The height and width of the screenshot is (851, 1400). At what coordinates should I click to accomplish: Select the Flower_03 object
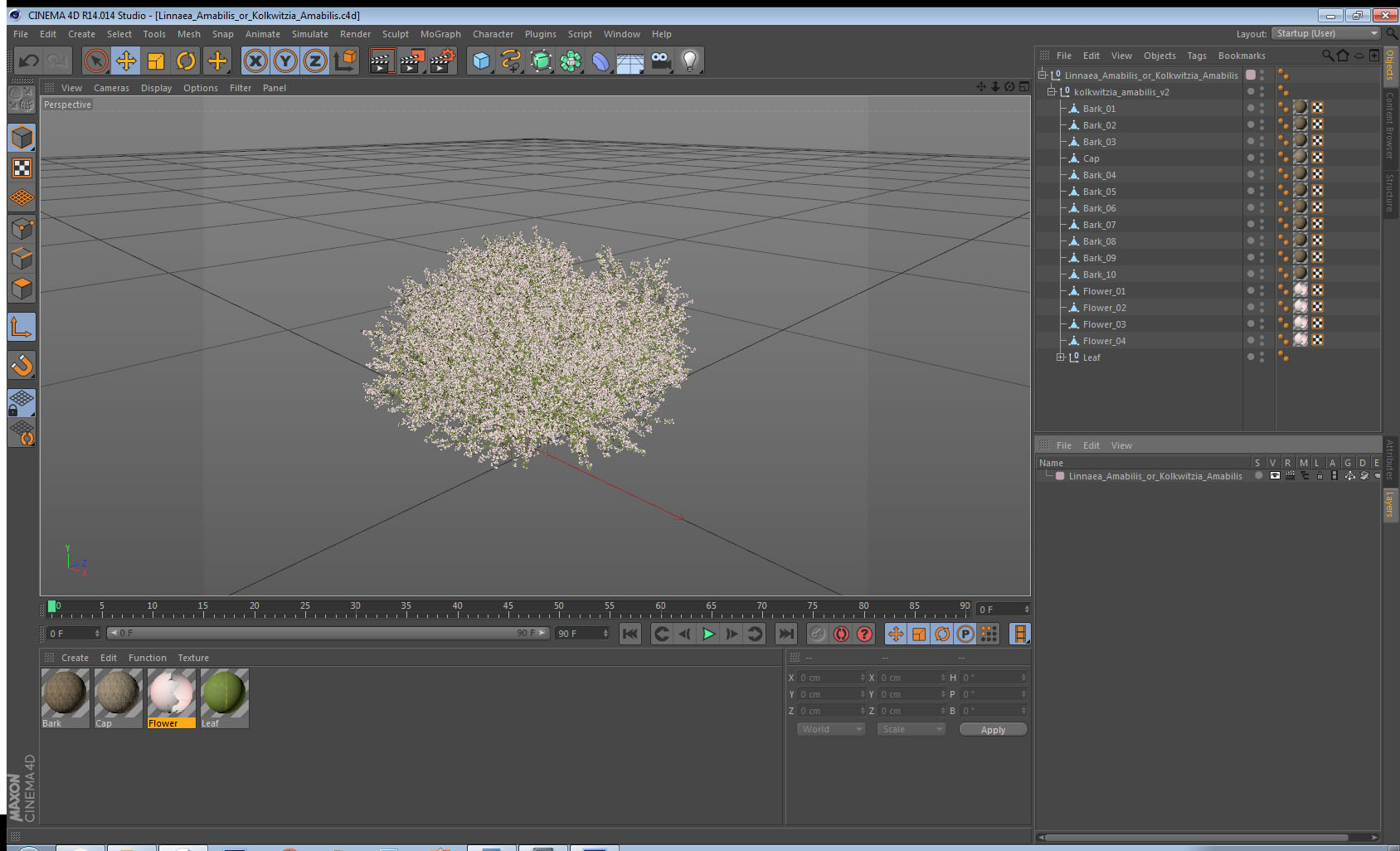coord(1104,324)
